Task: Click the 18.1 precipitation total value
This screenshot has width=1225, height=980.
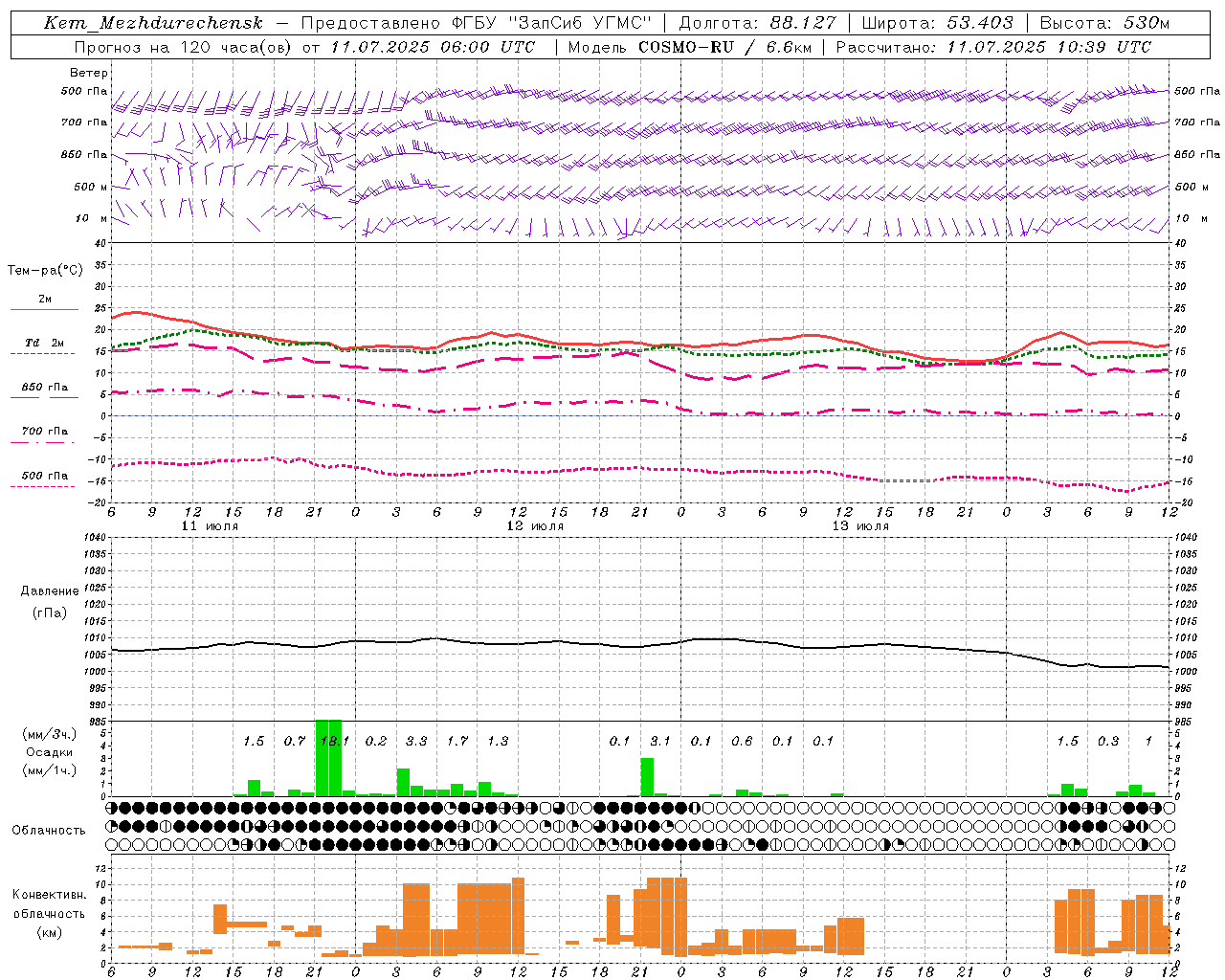Action: (335, 741)
